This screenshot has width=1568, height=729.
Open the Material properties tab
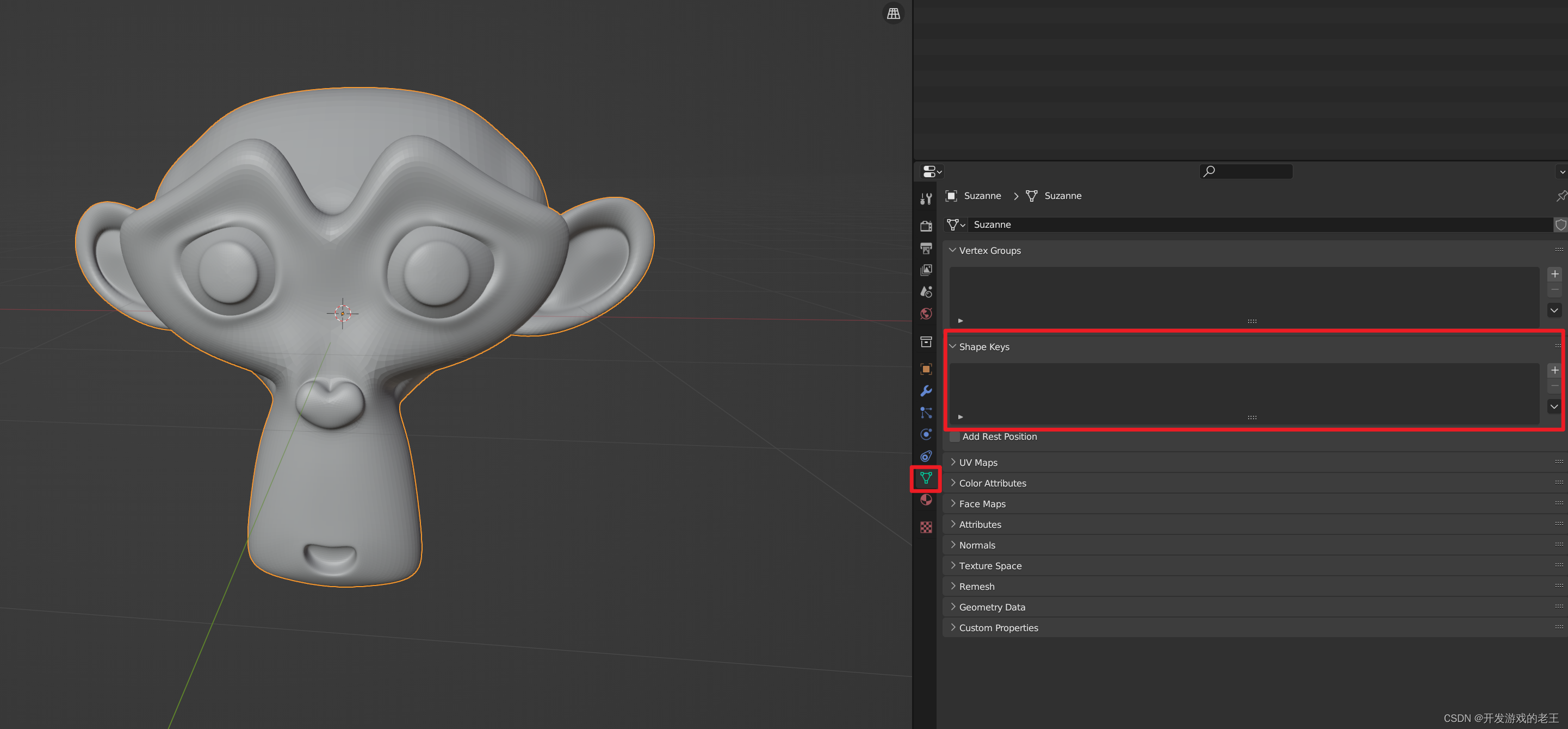[926, 500]
